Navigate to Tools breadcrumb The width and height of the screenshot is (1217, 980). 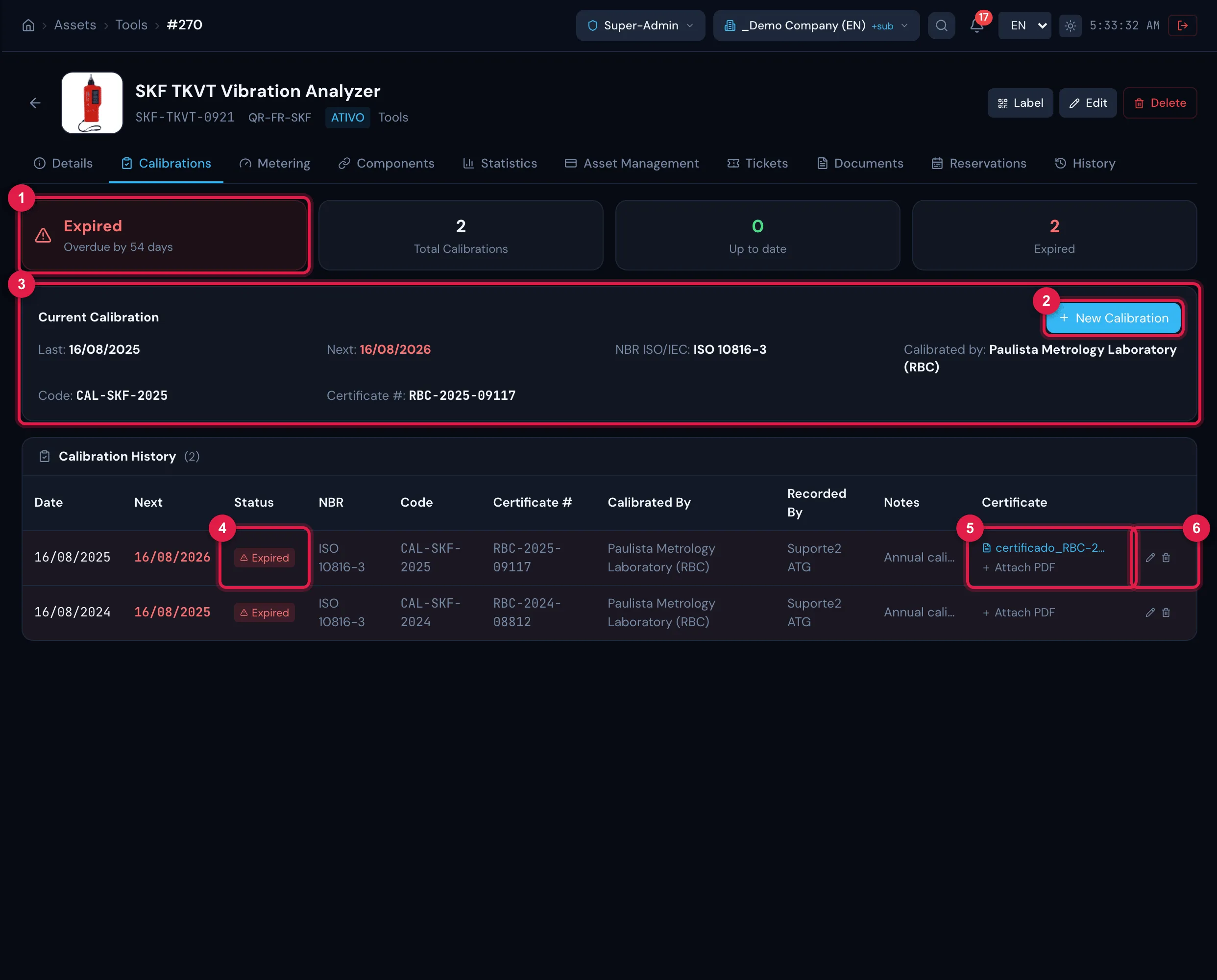point(131,25)
